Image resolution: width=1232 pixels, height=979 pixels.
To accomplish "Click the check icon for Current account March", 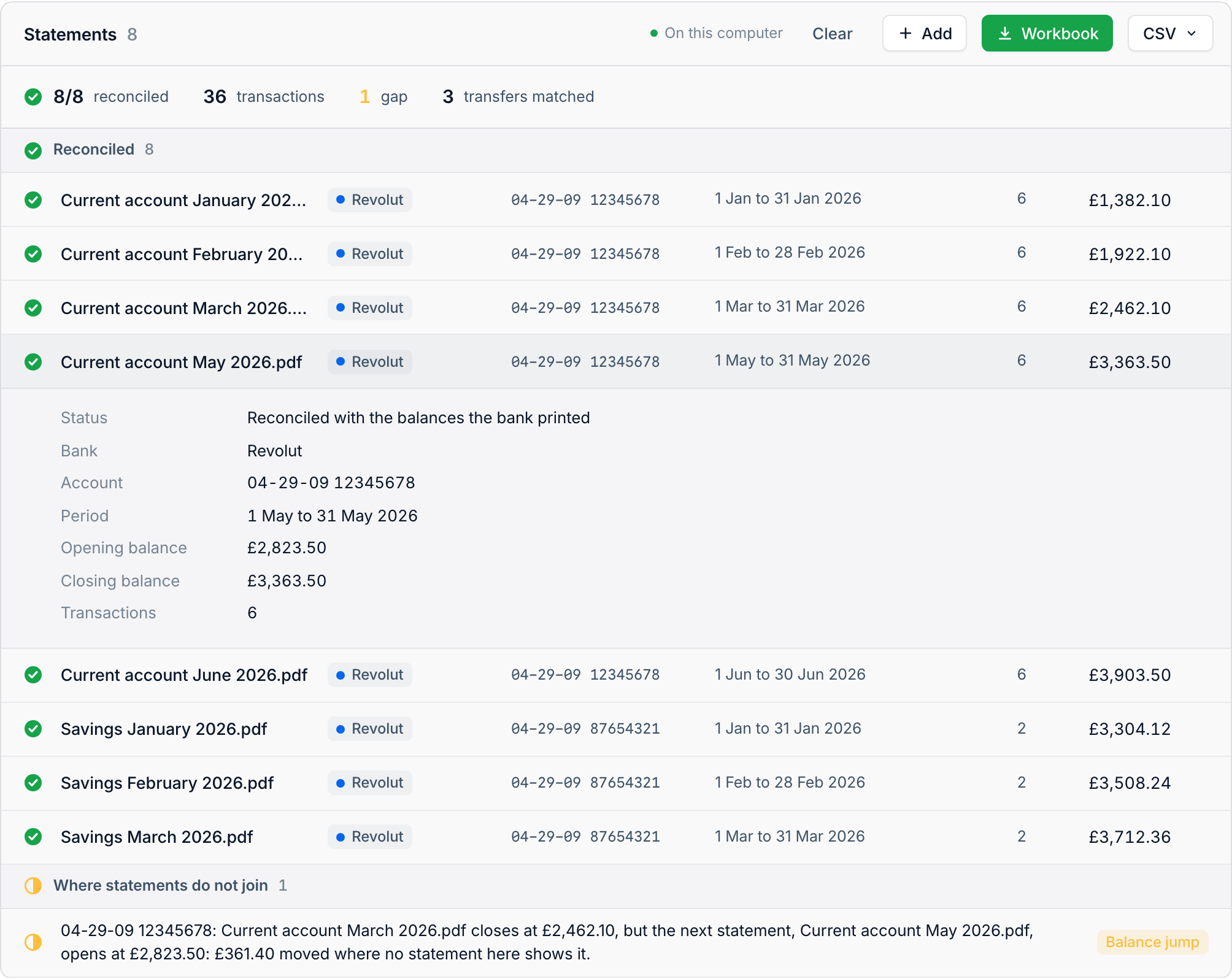I will [x=33, y=308].
